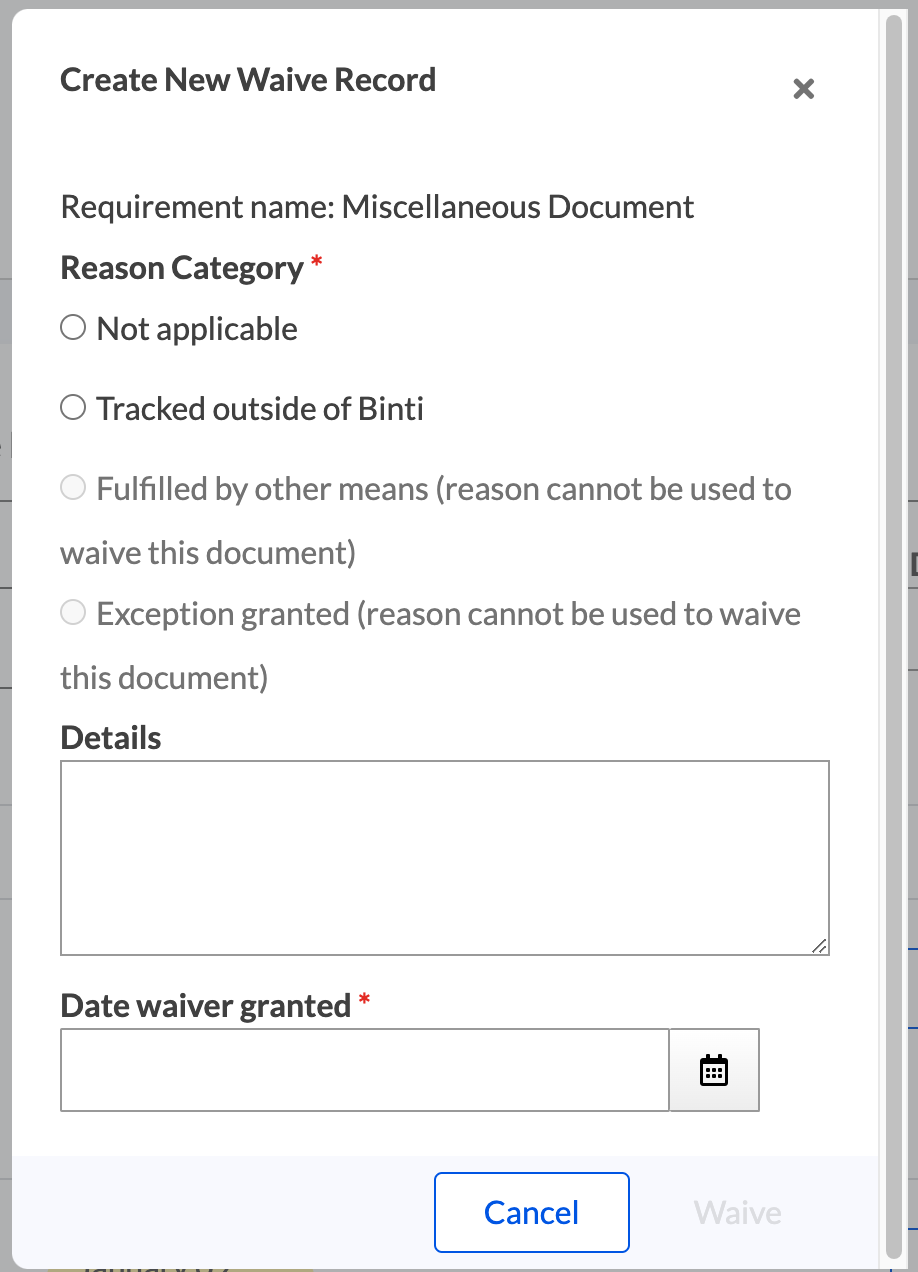Click inside the Details text area
Viewport: 918px width, 1272px height.
(x=444, y=857)
